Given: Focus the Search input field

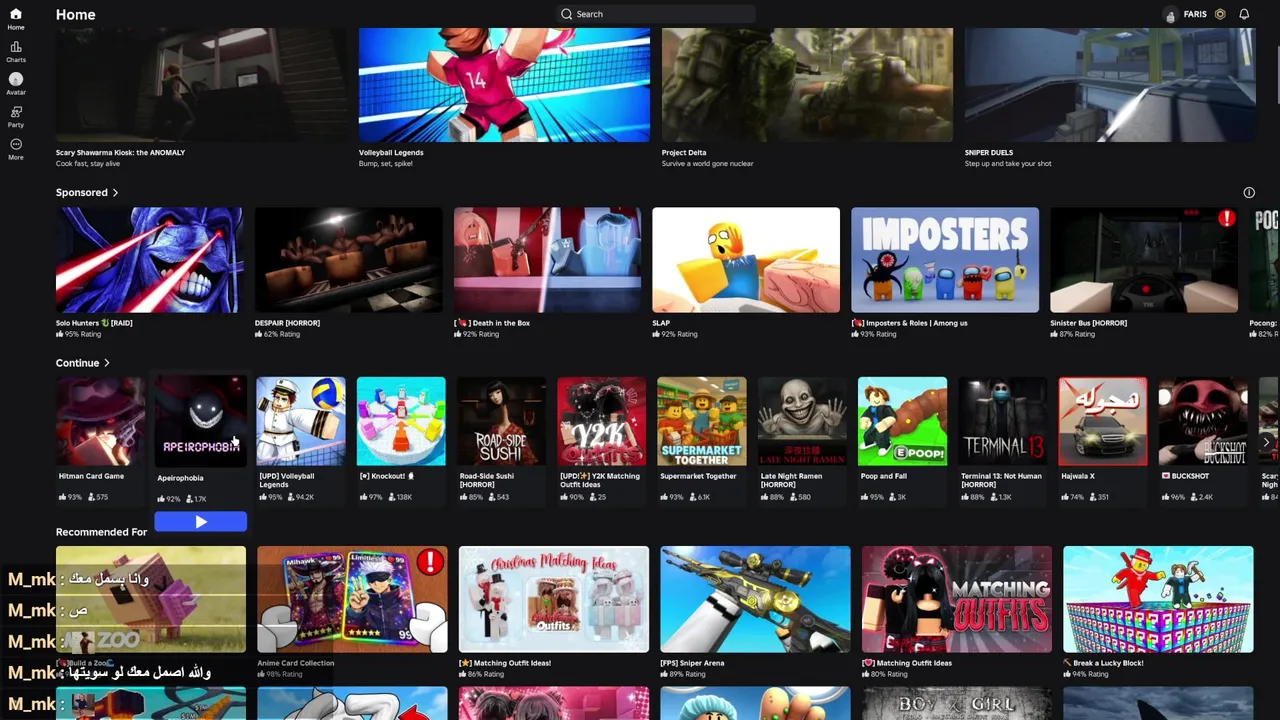Looking at the screenshot, I should (x=656, y=14).
